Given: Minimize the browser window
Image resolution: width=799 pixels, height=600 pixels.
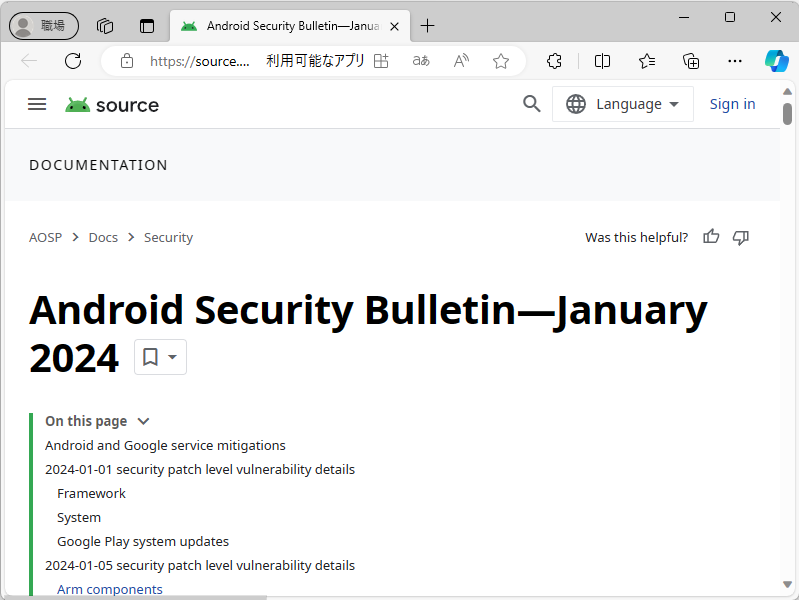Looking at the screenshot, I should pos(684,17).
